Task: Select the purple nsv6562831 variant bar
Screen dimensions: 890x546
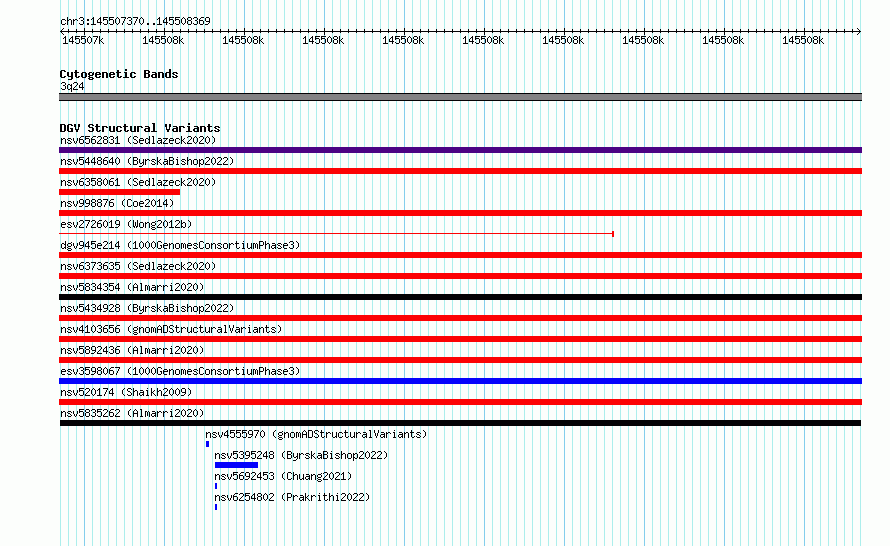Action: [460, 150]
